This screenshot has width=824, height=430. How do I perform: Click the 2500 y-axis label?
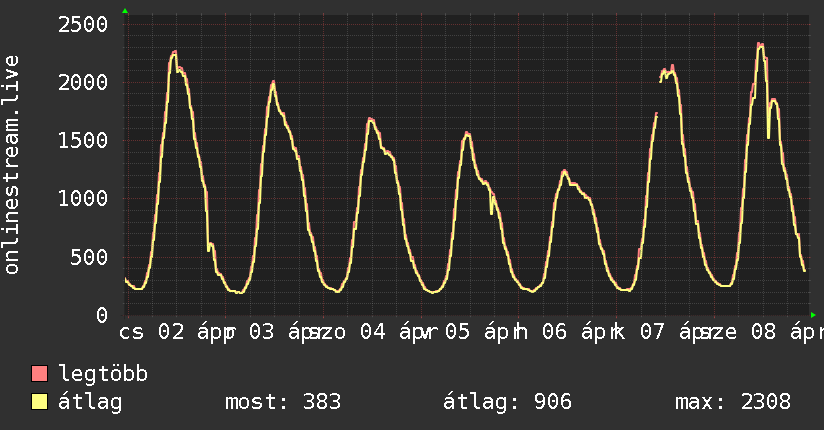click(83, 24)
